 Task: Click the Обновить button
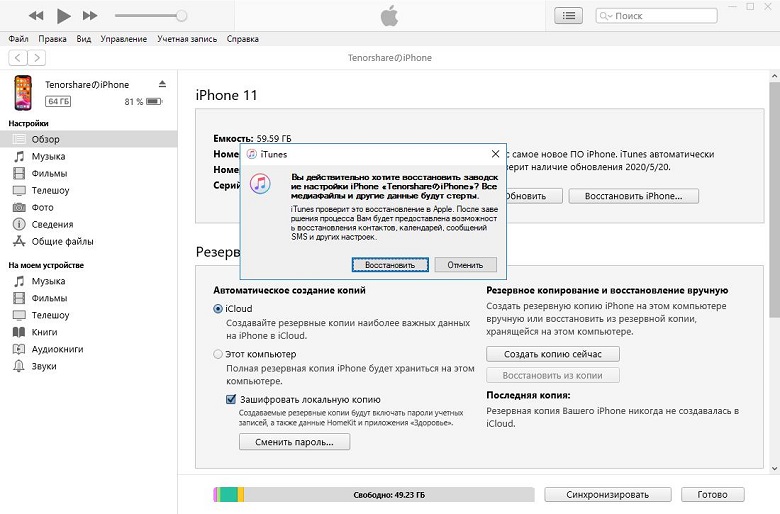pyautogui.click(x=534, y=196)
